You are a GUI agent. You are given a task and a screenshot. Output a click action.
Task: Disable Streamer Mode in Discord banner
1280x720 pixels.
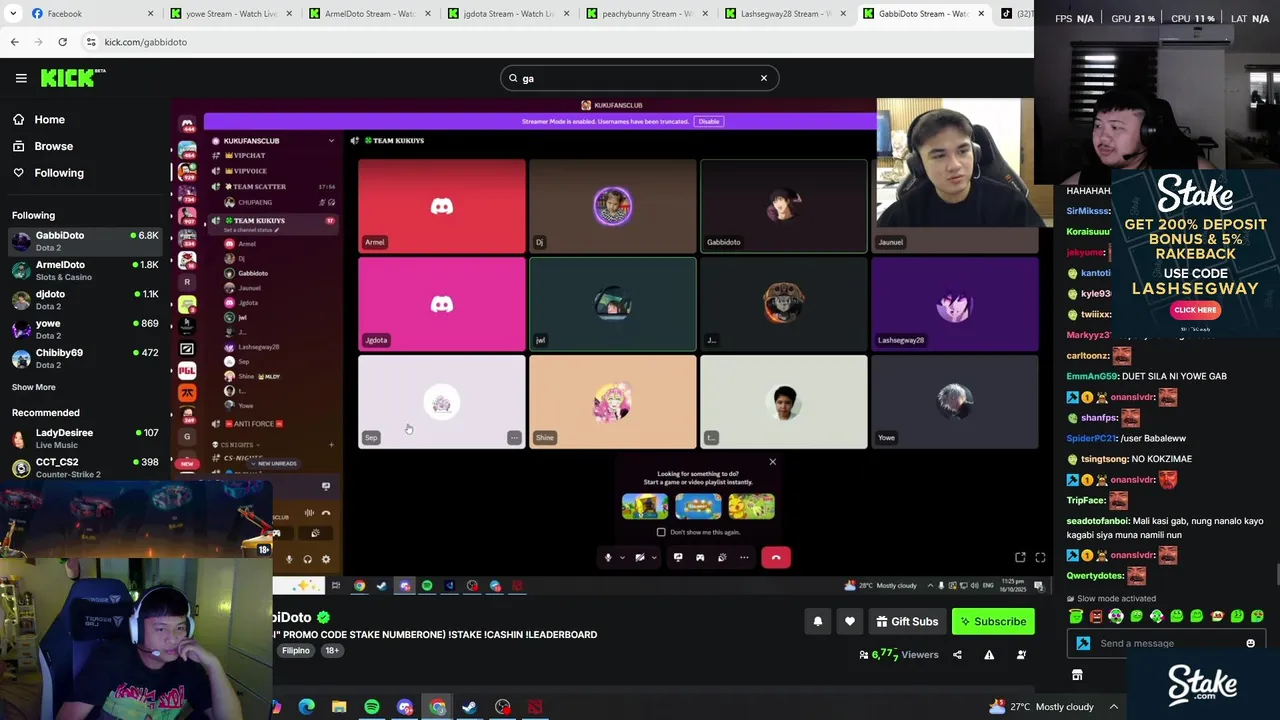click(709, 121)
